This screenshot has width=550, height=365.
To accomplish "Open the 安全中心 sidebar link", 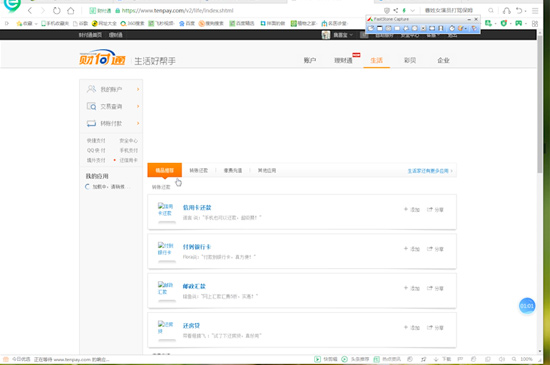I will (128, 141).
